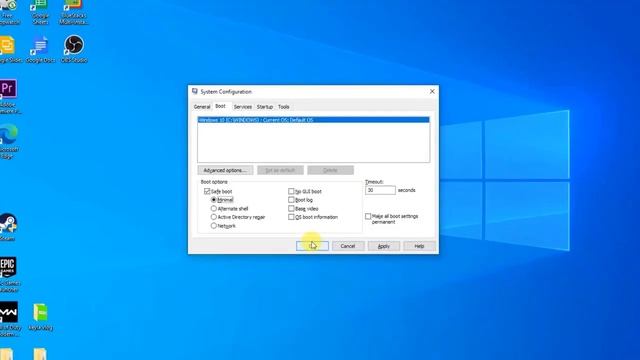The image size is (640, 360).
Task: Open the Google Sheets desktop shortcut
Action: 40,12
